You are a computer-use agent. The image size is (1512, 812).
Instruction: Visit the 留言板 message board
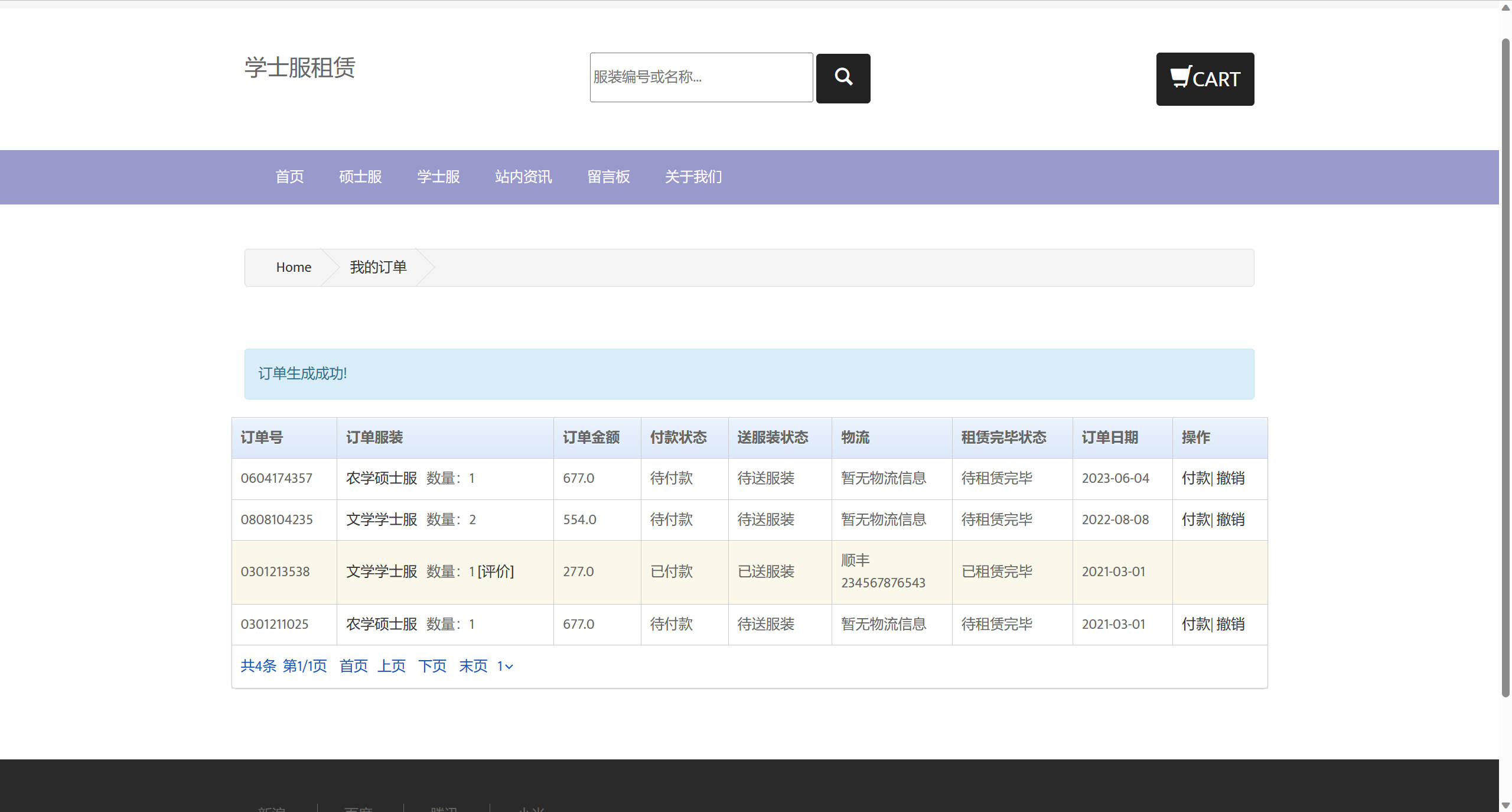[608, 177]
